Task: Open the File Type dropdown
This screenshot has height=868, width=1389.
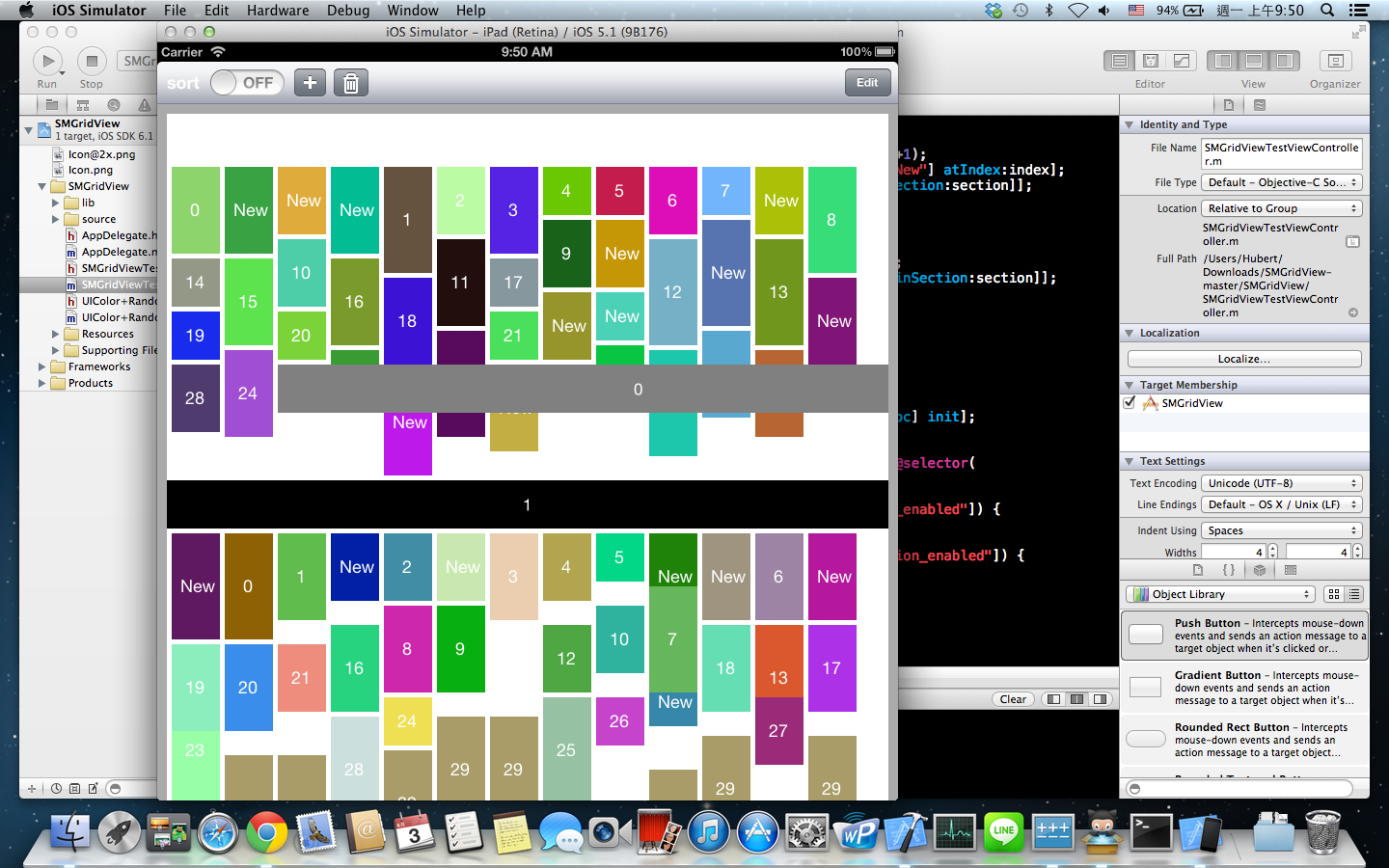Action: (x=1281, y=182)
